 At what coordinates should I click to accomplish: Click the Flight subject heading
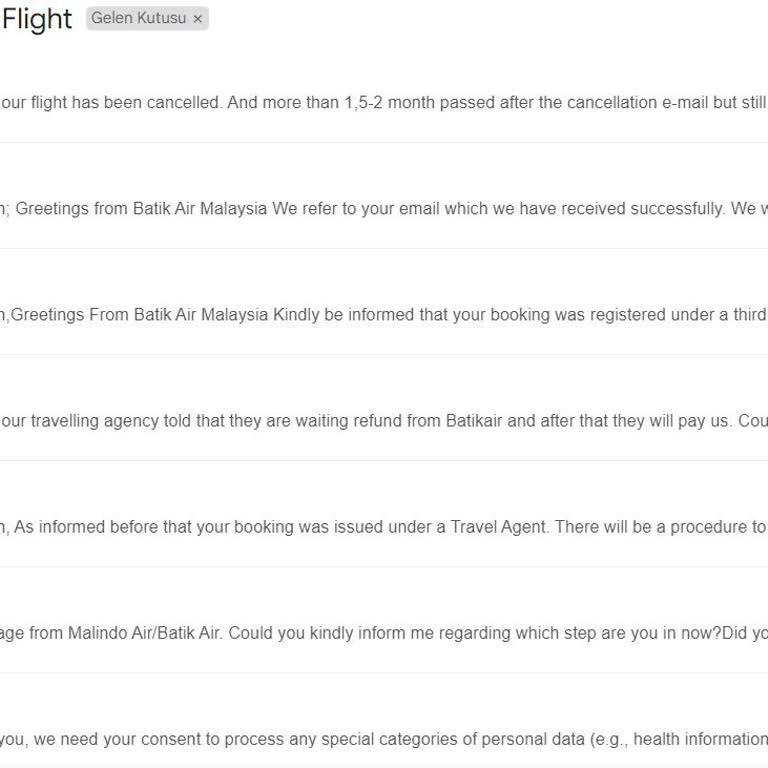[x=37, y=19]
